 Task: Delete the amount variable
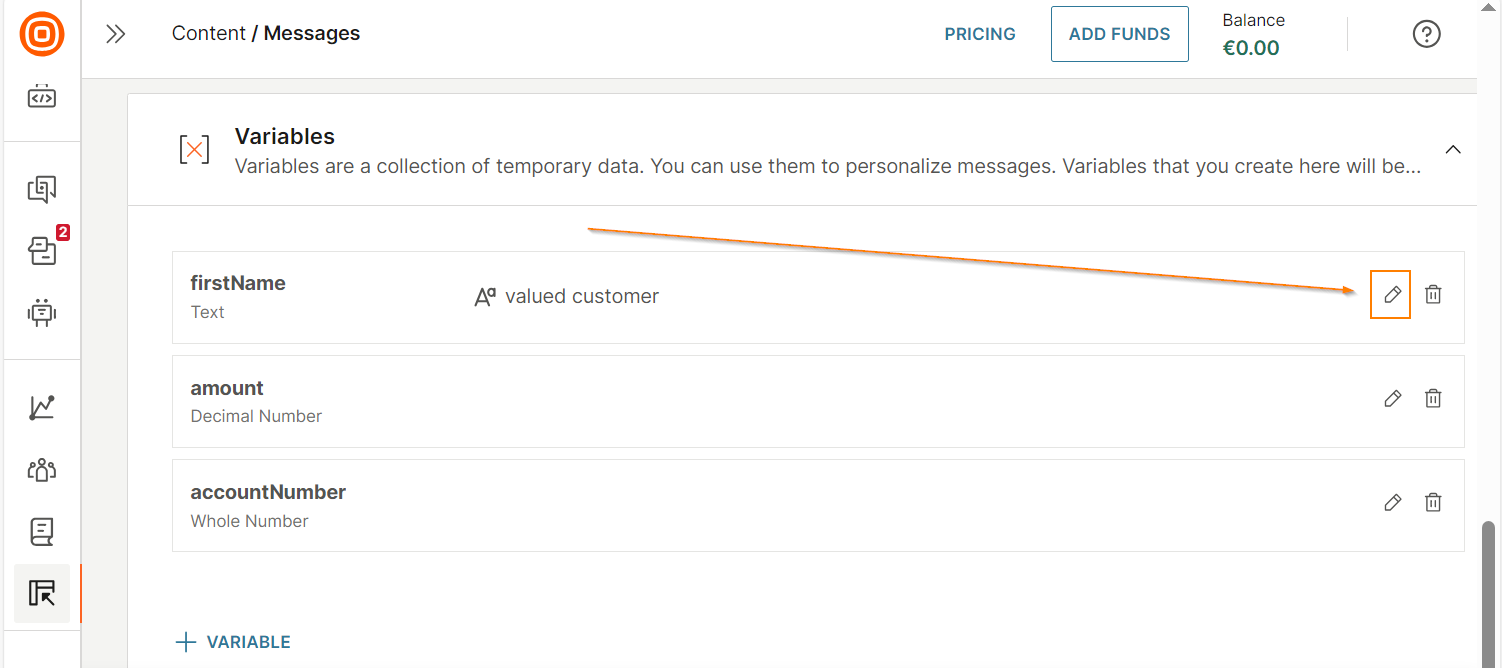pos(1433,398)
